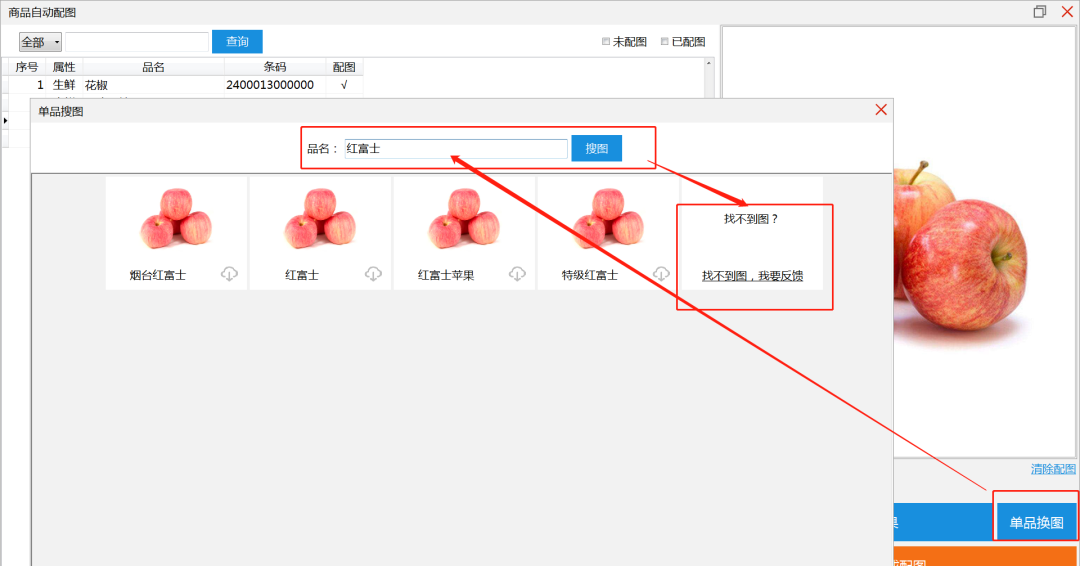The width and height of the screenshot is (1080, 566).
Task: Enable the 已配图 checkbox filter
Action: [x=665, y=42]
